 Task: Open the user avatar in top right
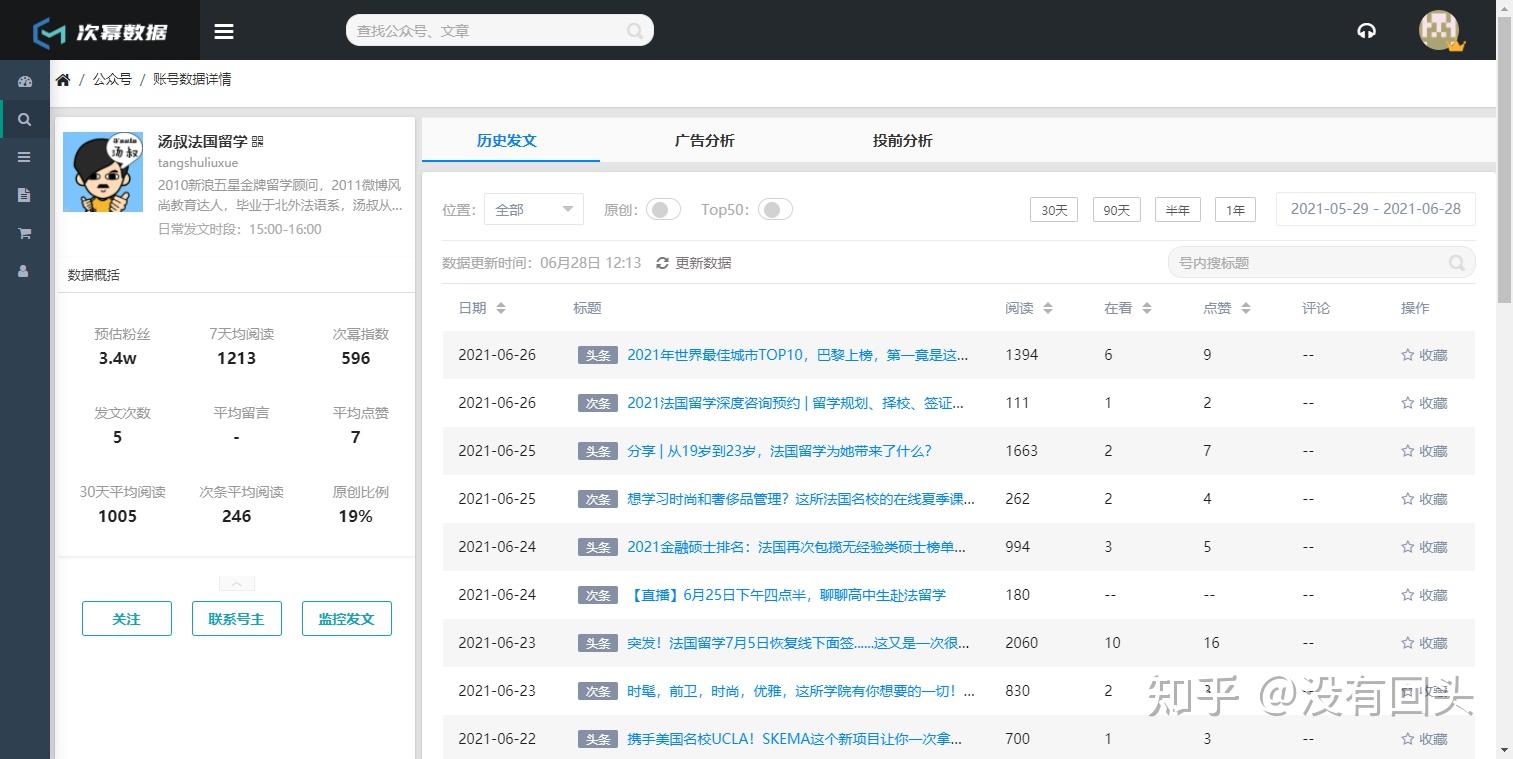coord(1440,30)
